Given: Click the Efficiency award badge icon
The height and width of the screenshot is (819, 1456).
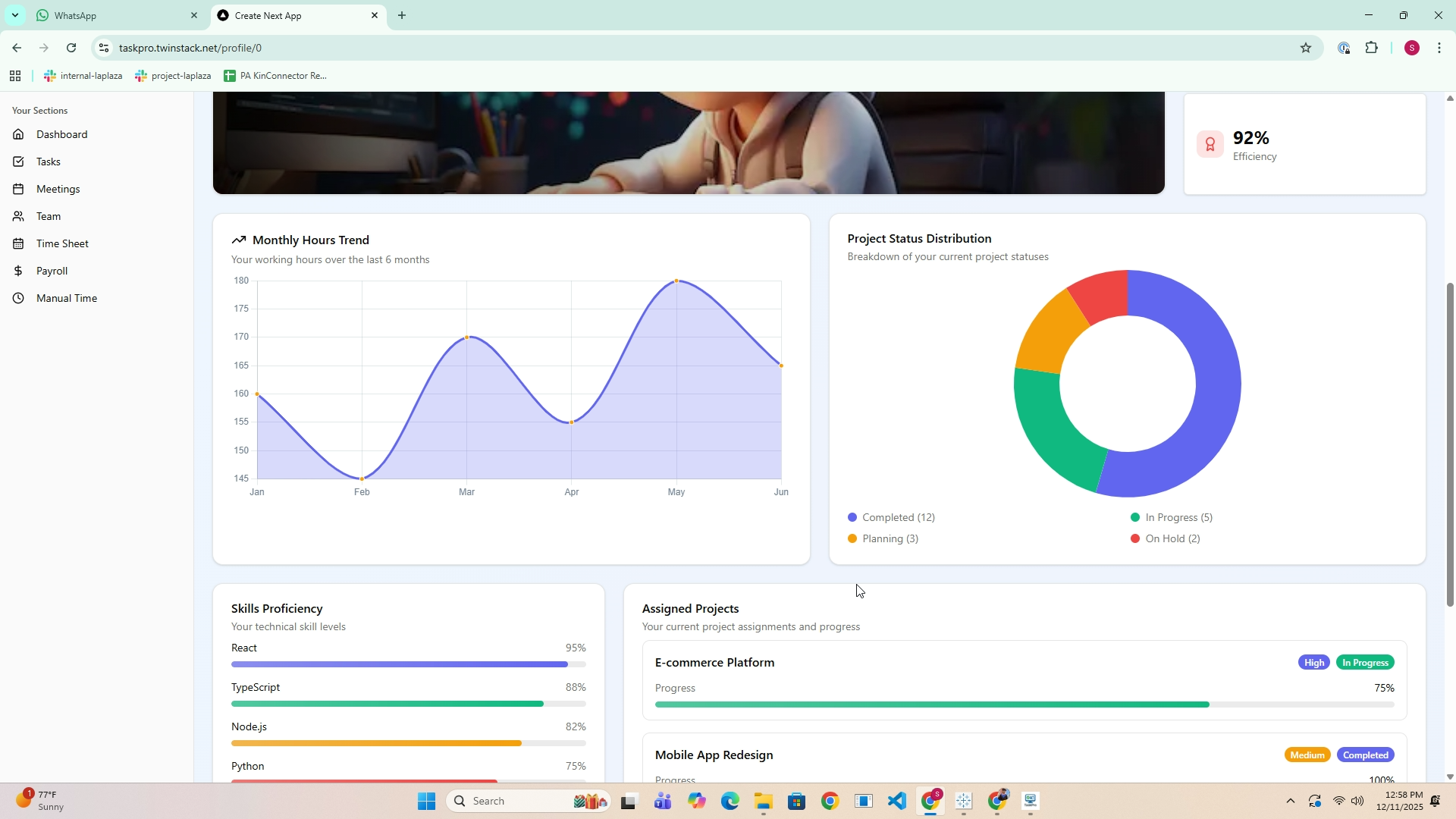Looking at the screenshot, I should 1210,144.
